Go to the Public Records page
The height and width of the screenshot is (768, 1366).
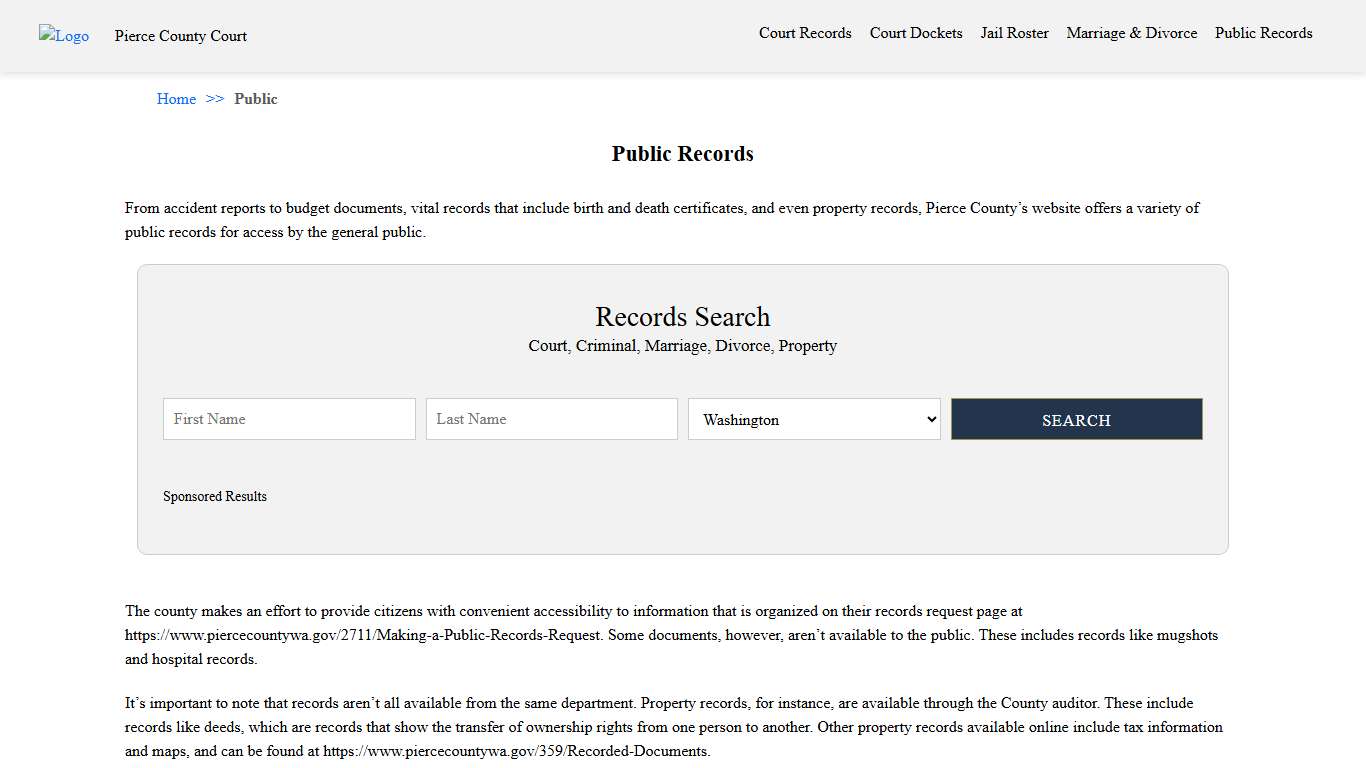(x=1263, y=33)
